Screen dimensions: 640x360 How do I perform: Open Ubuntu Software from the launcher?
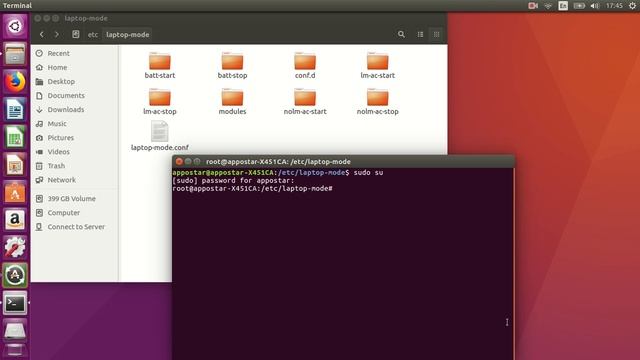tap(15, 193)
